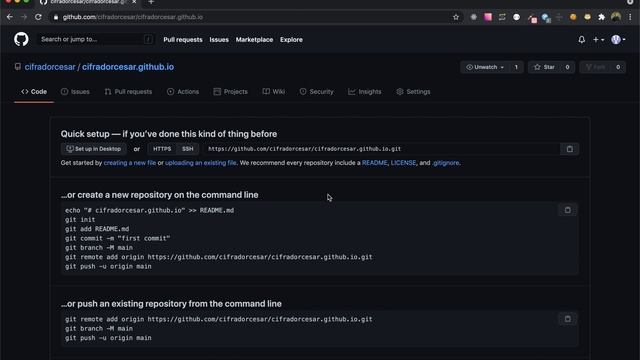This screenshot has height=360, width=640.
Task: Click the site lock icon in address bar
Action: click(56, 17)
